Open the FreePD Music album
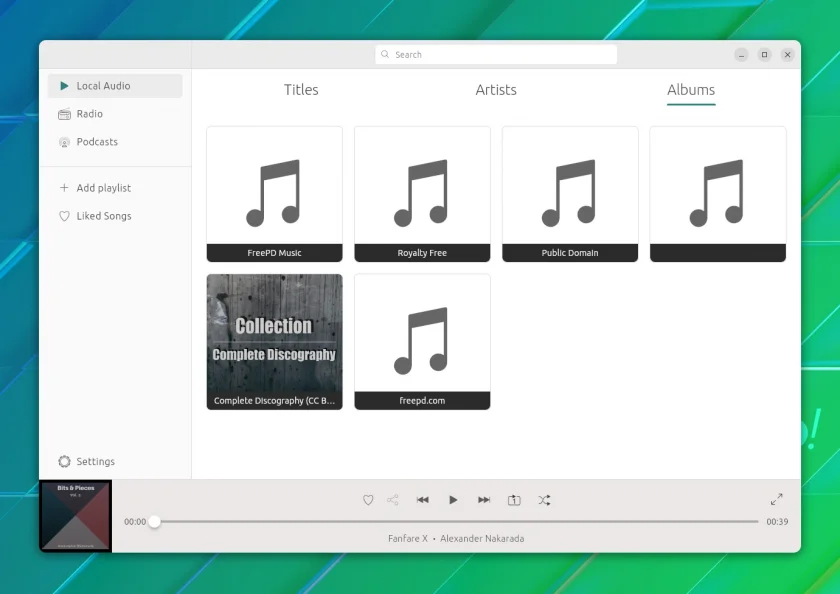This screenshot has width=840, height=594. [274, 194]
